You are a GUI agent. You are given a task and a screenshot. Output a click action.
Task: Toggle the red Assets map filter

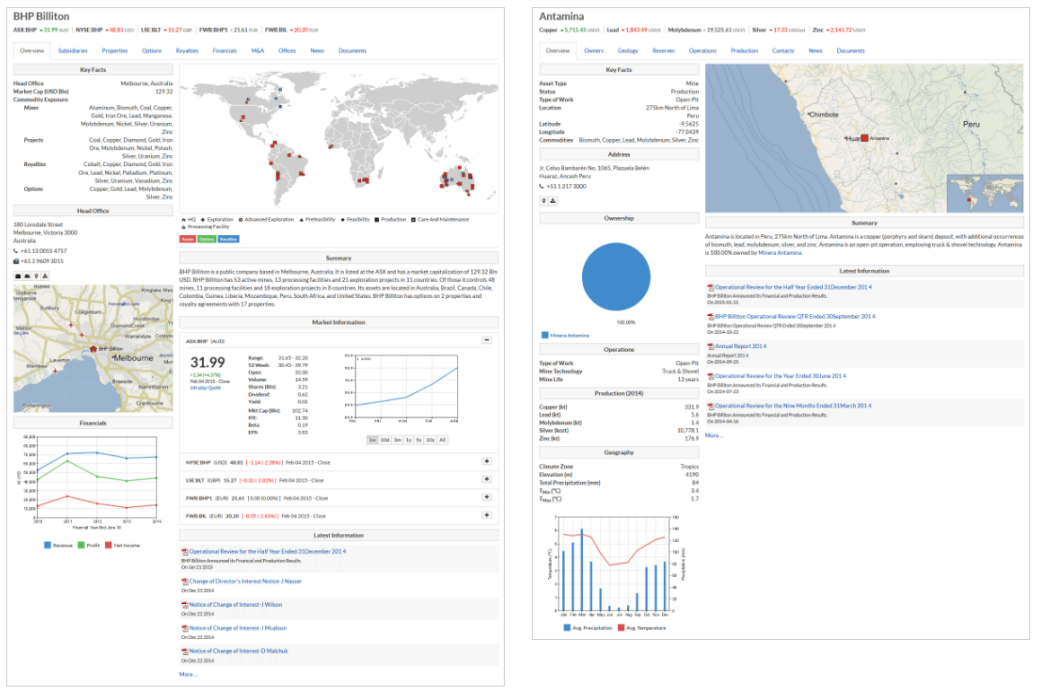pos(188,239)
